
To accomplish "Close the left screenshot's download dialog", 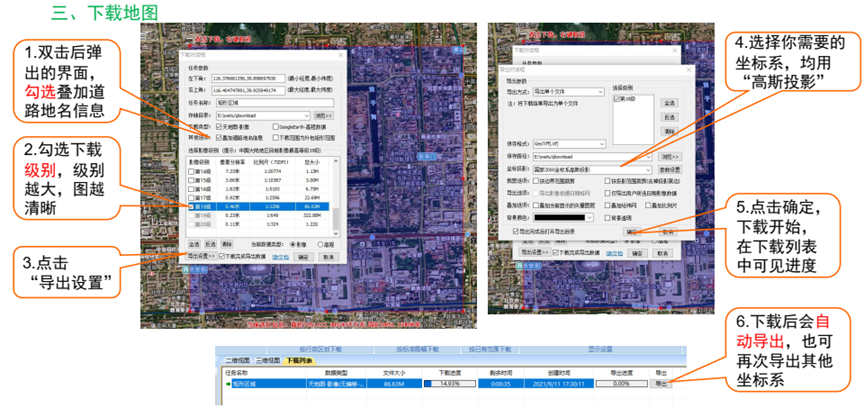I will 341,55.
